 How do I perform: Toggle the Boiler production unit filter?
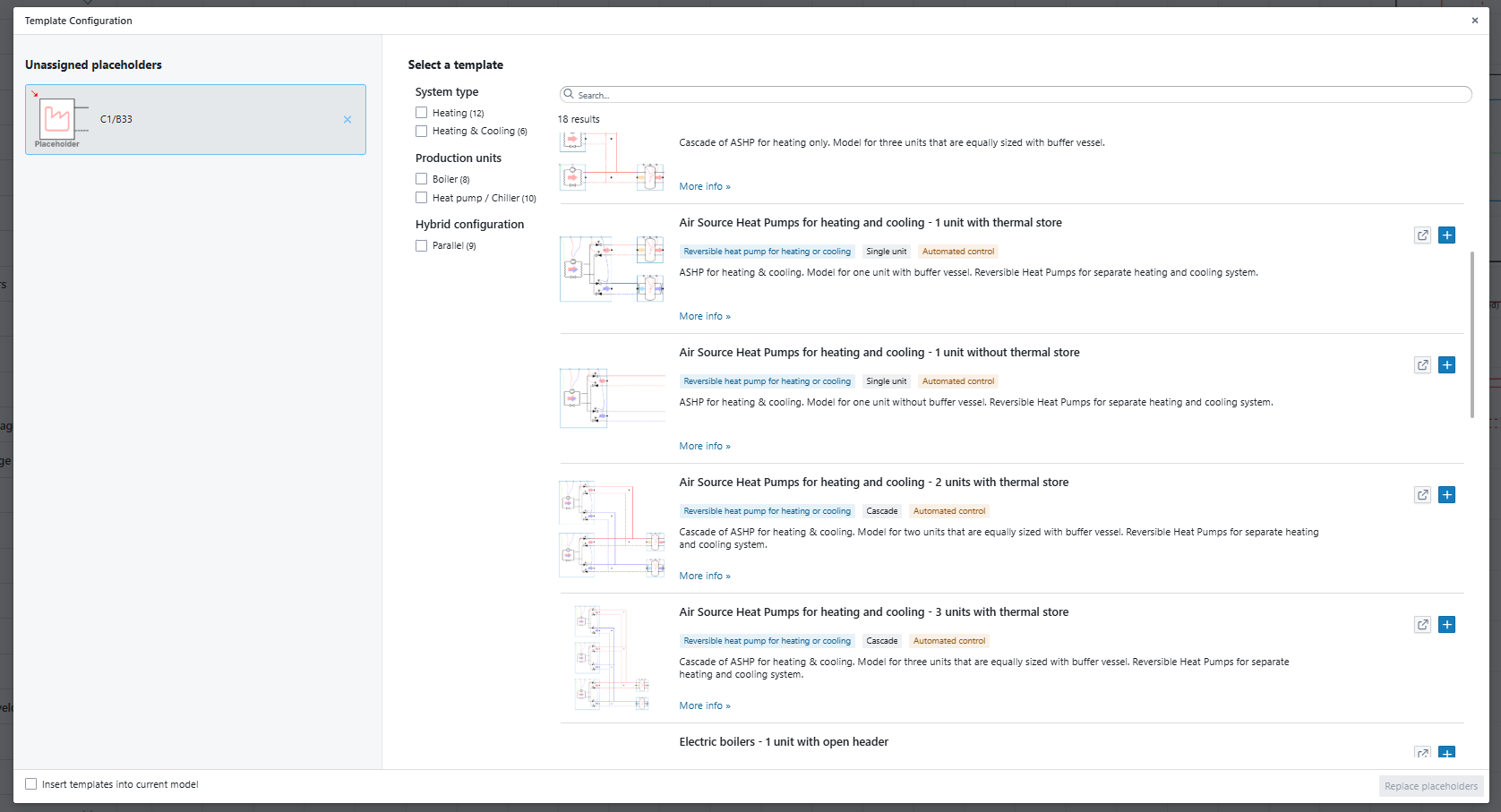click(x=422, y=179)
